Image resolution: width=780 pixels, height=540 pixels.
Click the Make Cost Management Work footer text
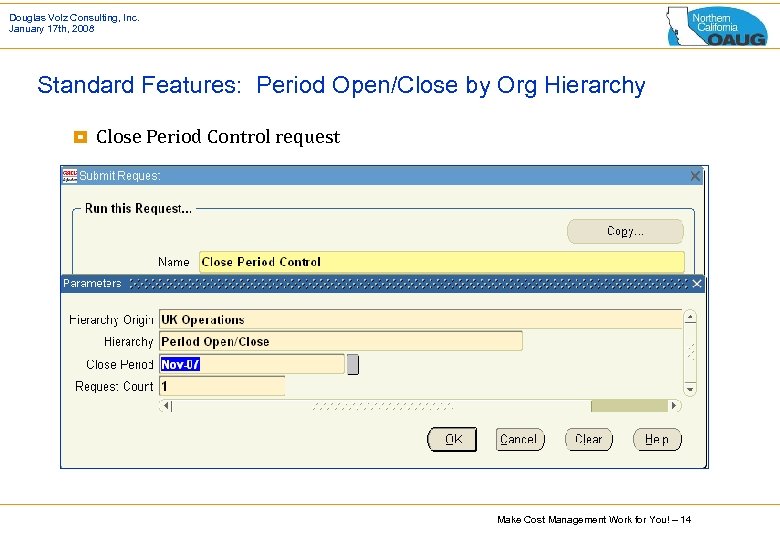tap(594, 520)
